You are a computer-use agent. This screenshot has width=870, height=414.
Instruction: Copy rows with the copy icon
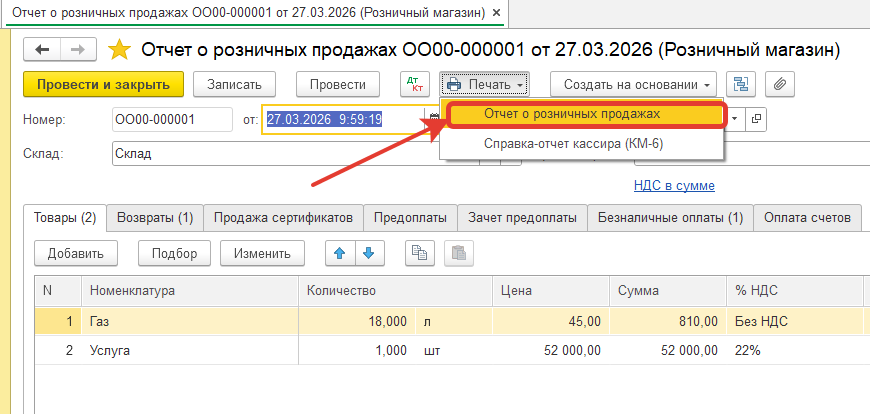coord(419,254)
